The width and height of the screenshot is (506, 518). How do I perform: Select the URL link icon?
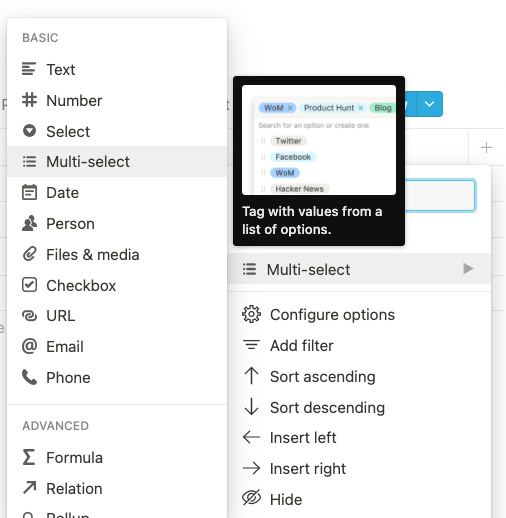[x=29, y=316]
